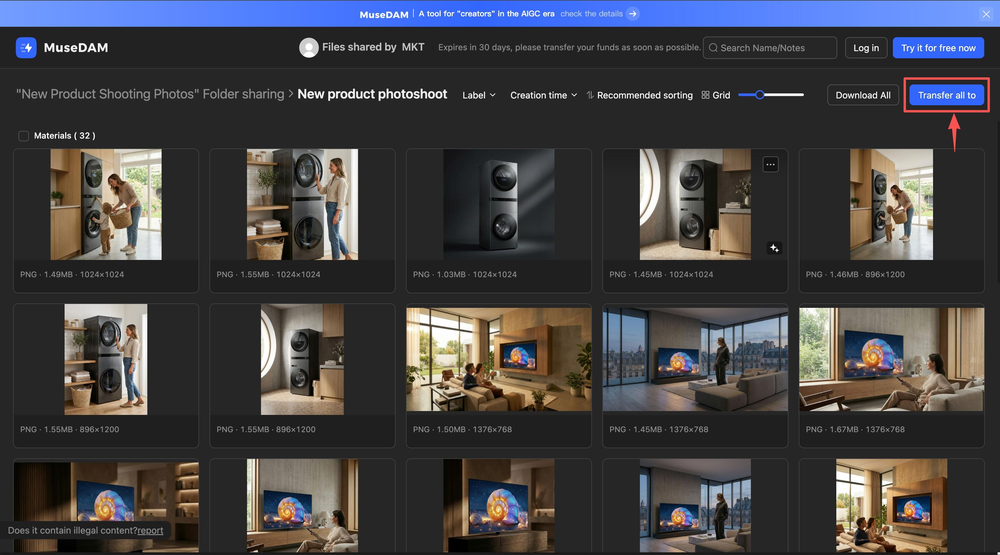
Task: Open the Creation time dropdown
Action: tap(543, 96)
